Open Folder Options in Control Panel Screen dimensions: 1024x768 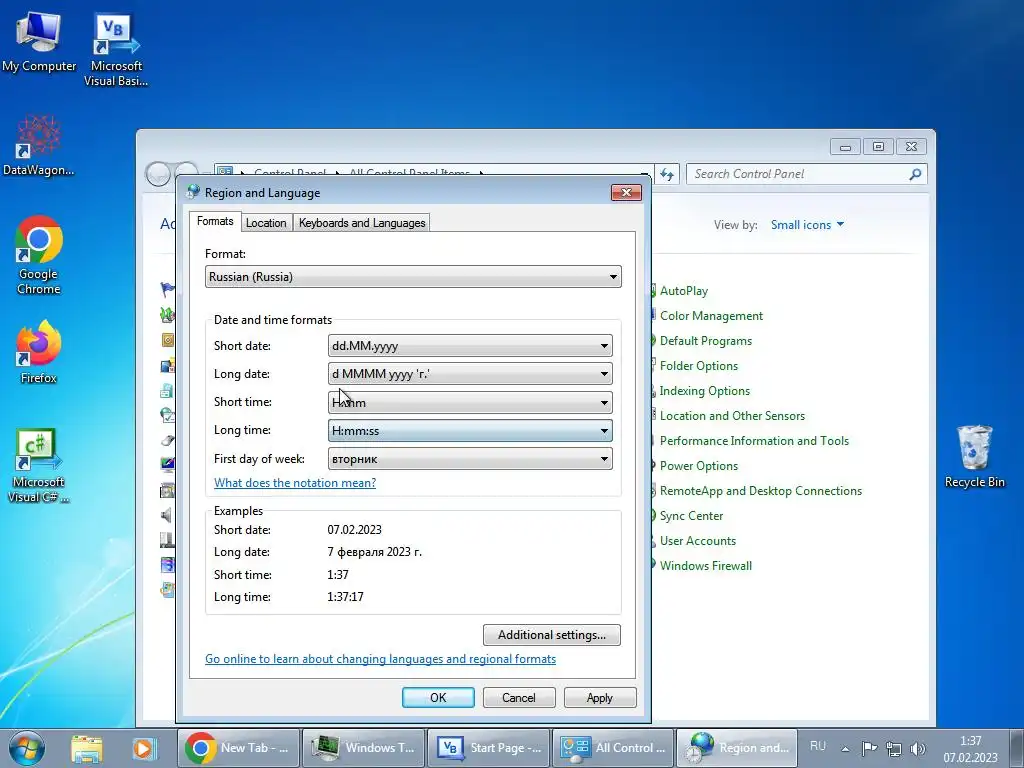[x=698, y=366]
